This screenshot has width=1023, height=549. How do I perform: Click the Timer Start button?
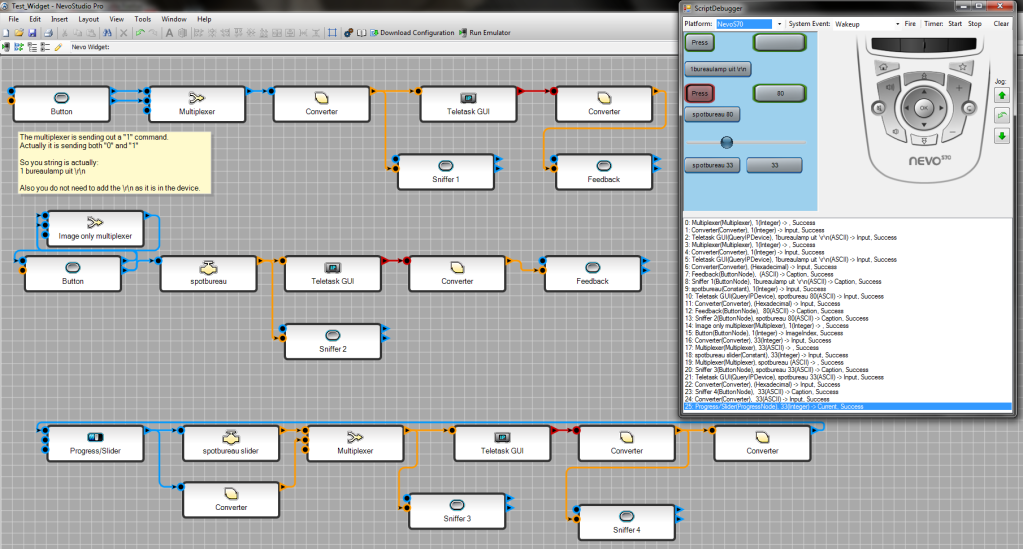click(x=955, y=24)
